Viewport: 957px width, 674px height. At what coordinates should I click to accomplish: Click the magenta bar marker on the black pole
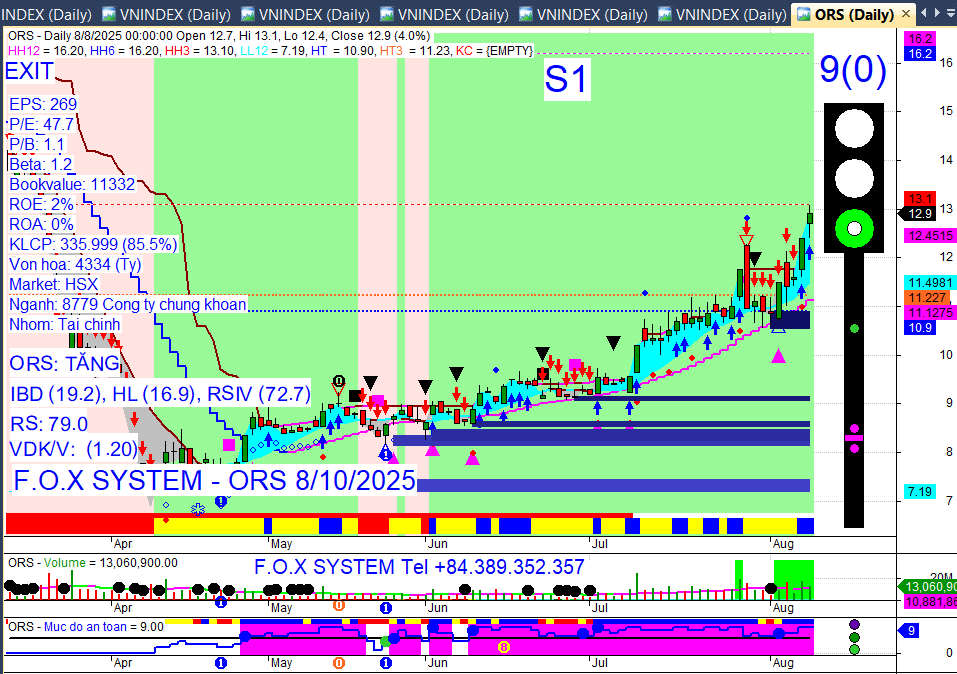(854, 438)
